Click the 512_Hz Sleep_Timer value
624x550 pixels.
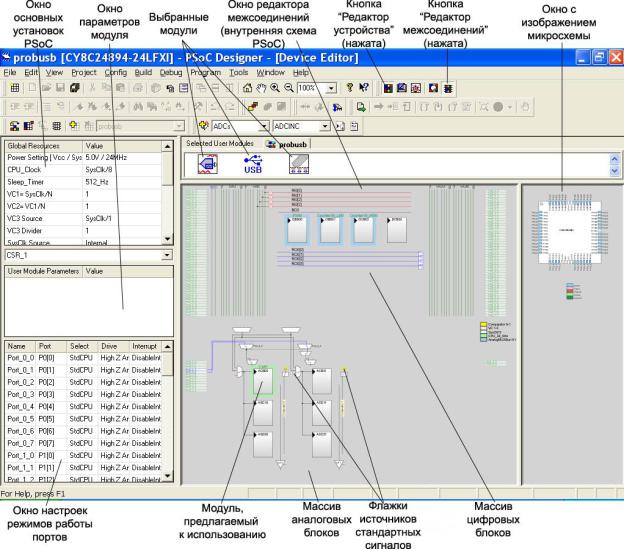97,182
